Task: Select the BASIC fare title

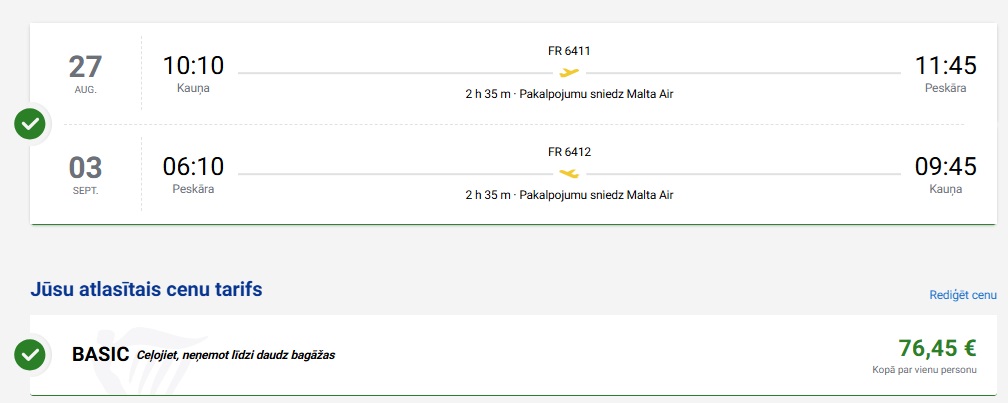Action: (x=101, y=354)
